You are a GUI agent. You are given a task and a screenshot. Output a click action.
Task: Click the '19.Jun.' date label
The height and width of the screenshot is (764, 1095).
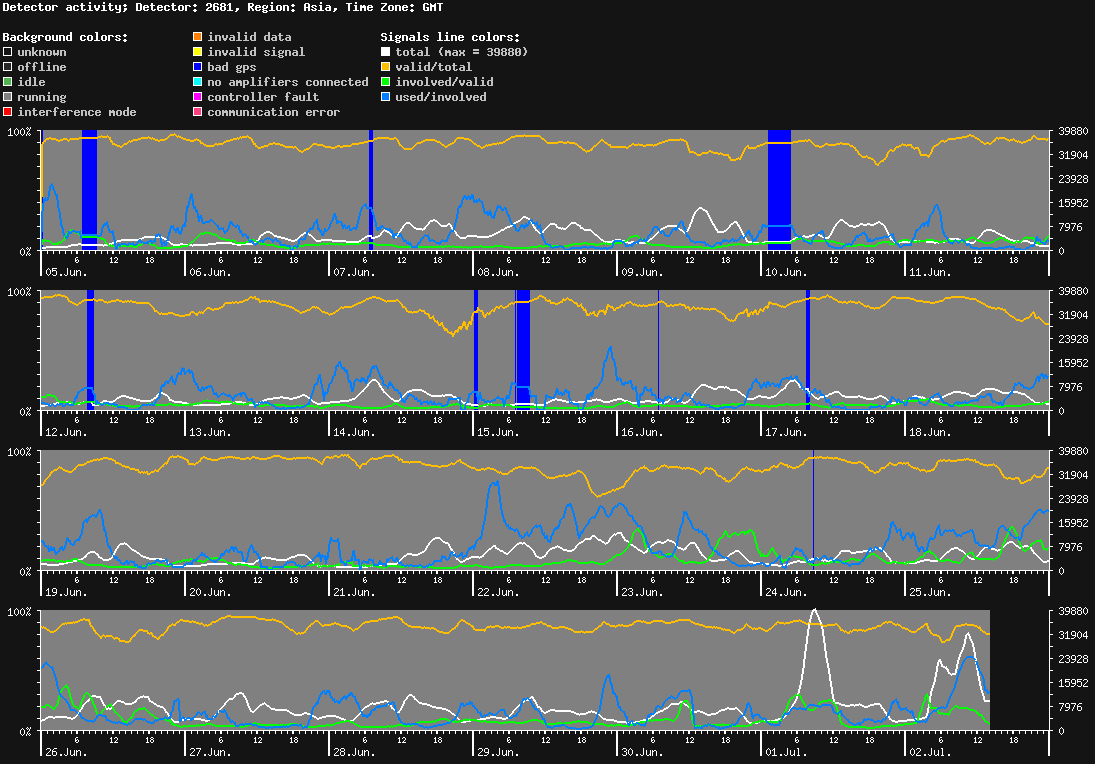click(66, 592)
